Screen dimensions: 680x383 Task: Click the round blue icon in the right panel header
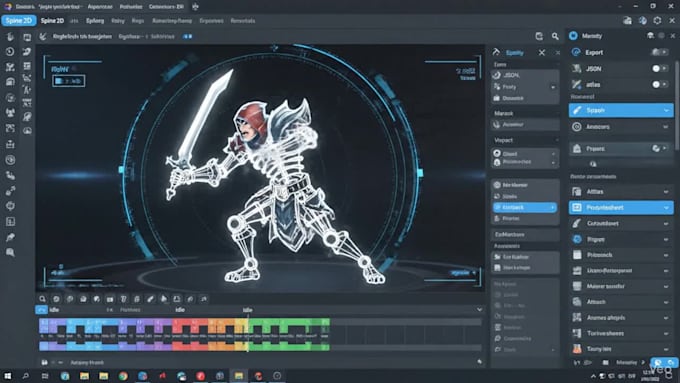(x=573, y=36)
